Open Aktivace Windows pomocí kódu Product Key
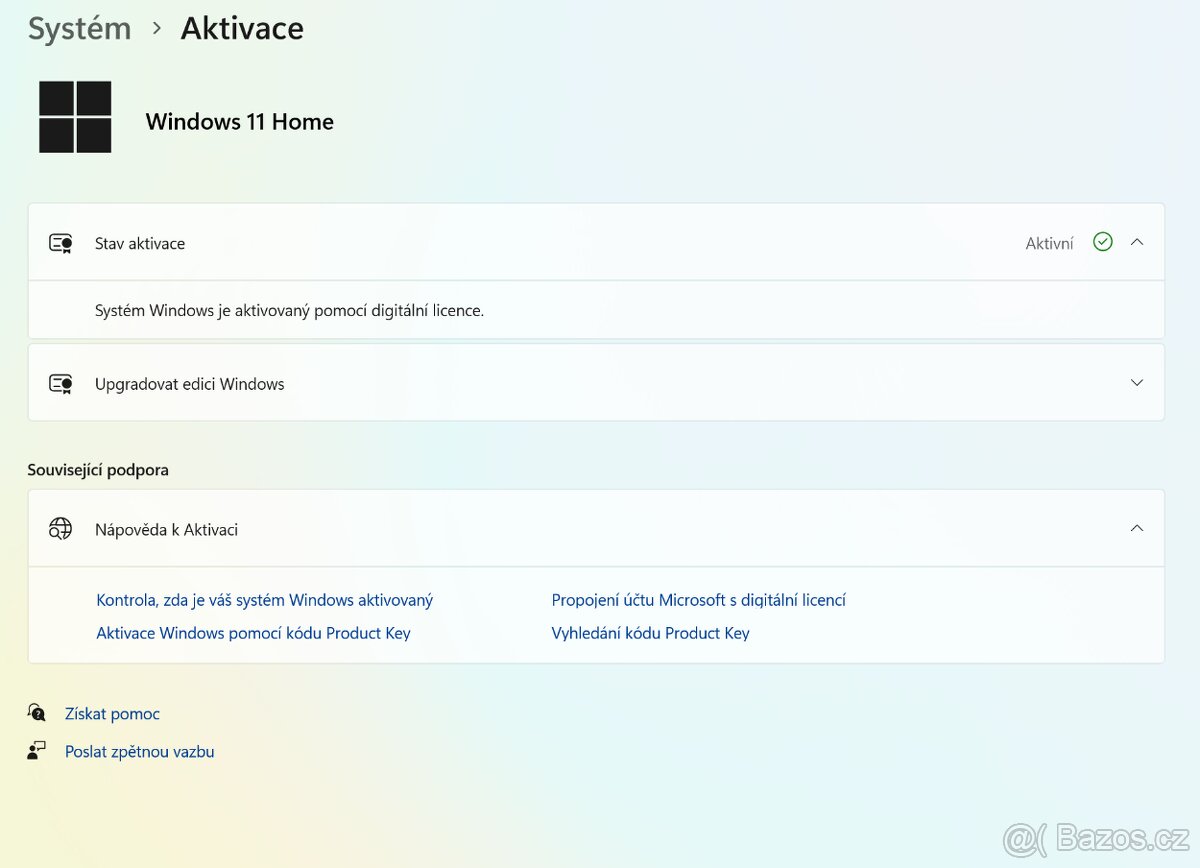 tap(253, 633)
